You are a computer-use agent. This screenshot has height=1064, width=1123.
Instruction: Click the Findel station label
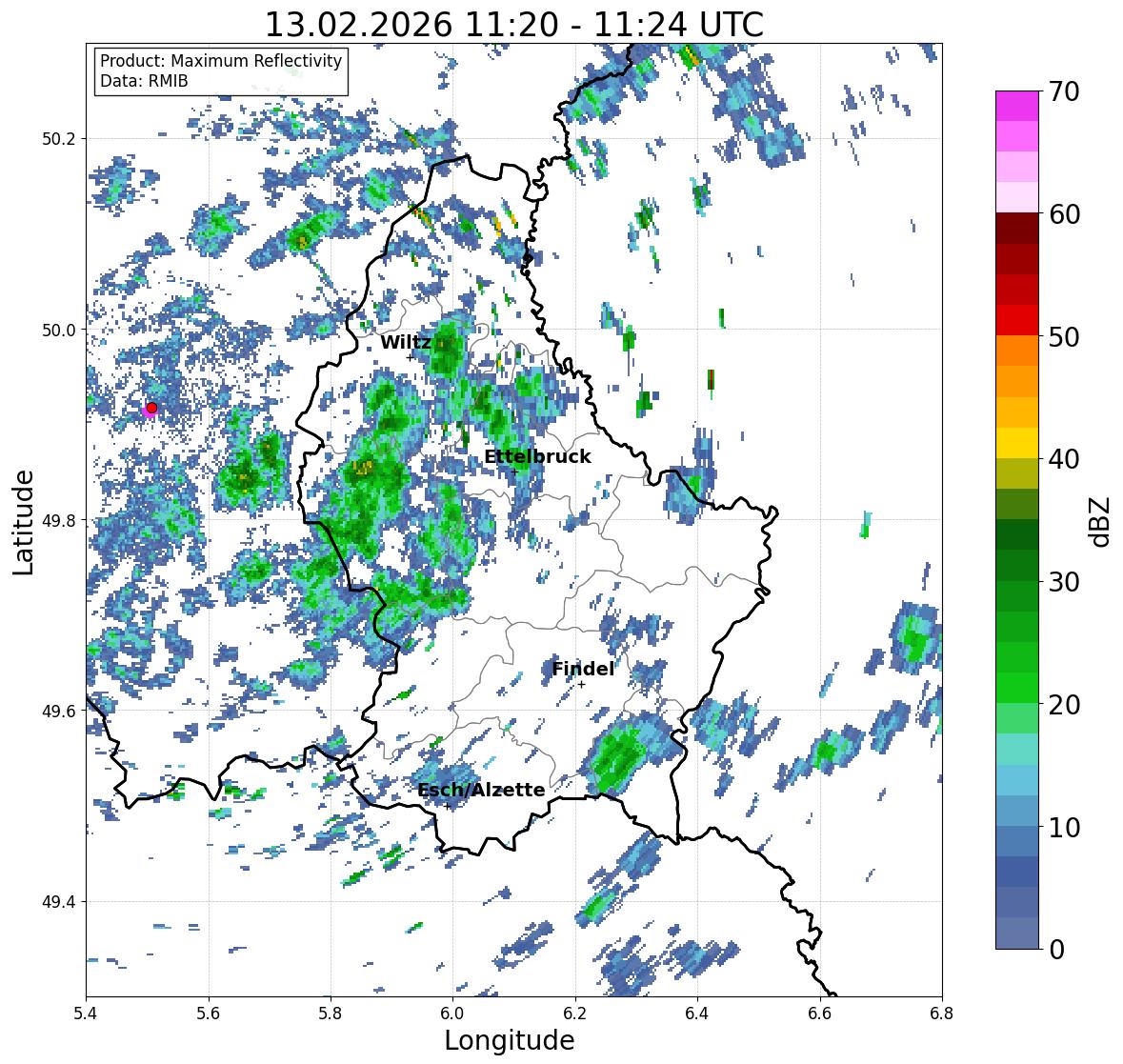pyautogui.click(x=583, y=669)
